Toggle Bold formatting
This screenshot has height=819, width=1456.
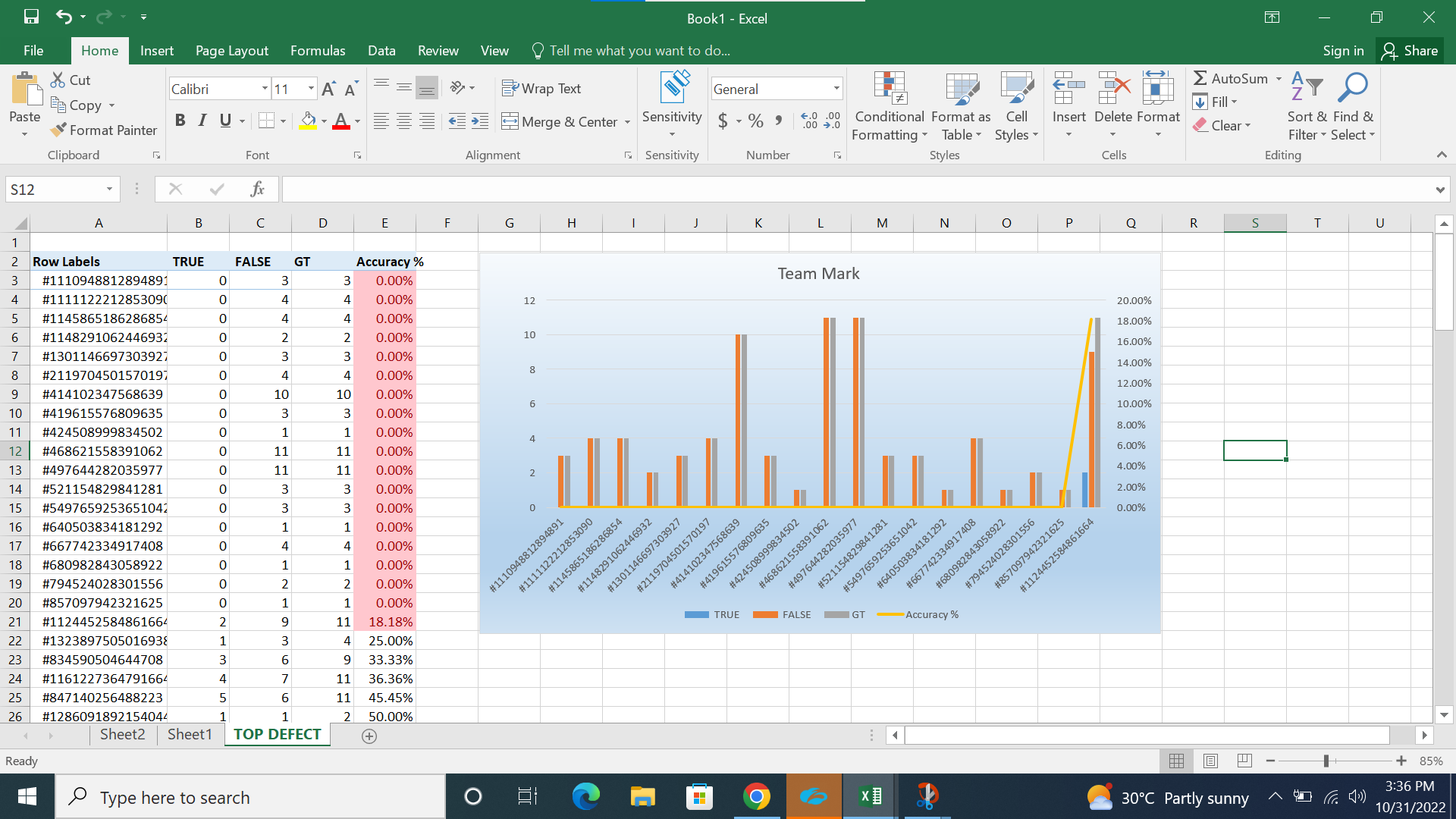coord(180,121)
